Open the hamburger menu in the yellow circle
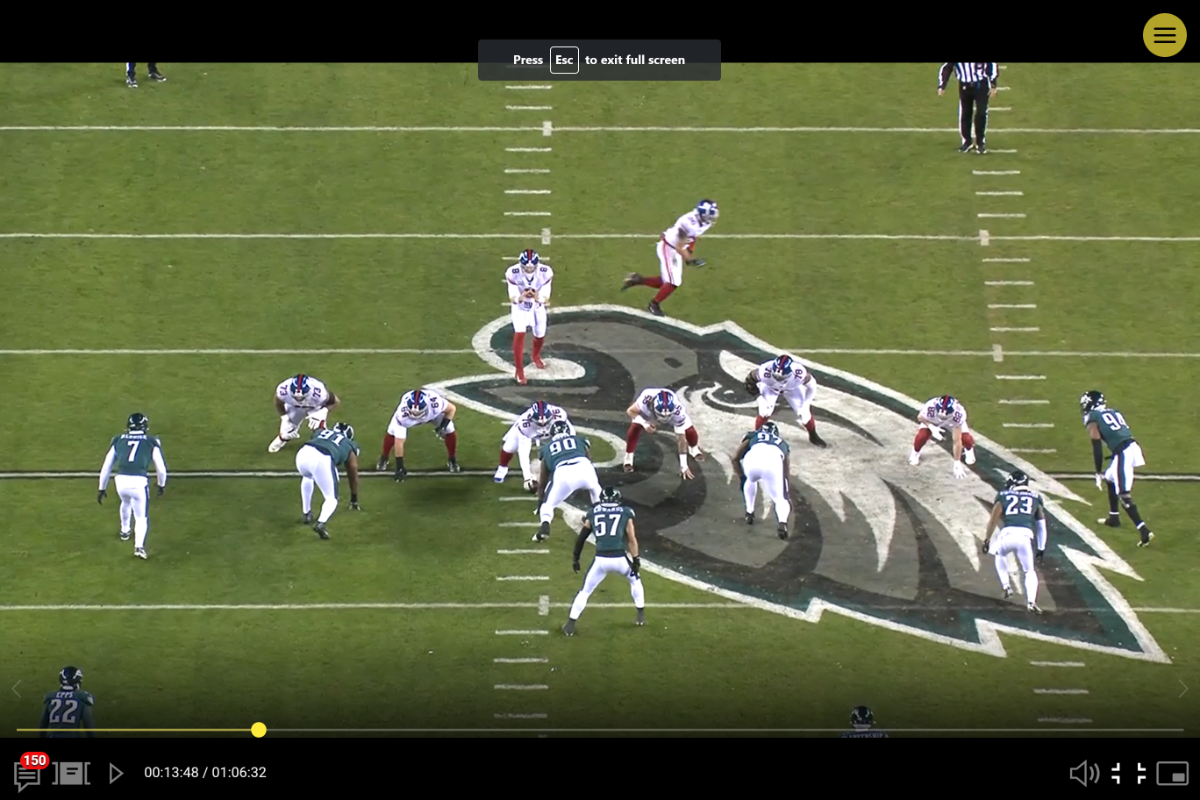This screenshot has height=800, width=1200. [x=1164, y=35]
